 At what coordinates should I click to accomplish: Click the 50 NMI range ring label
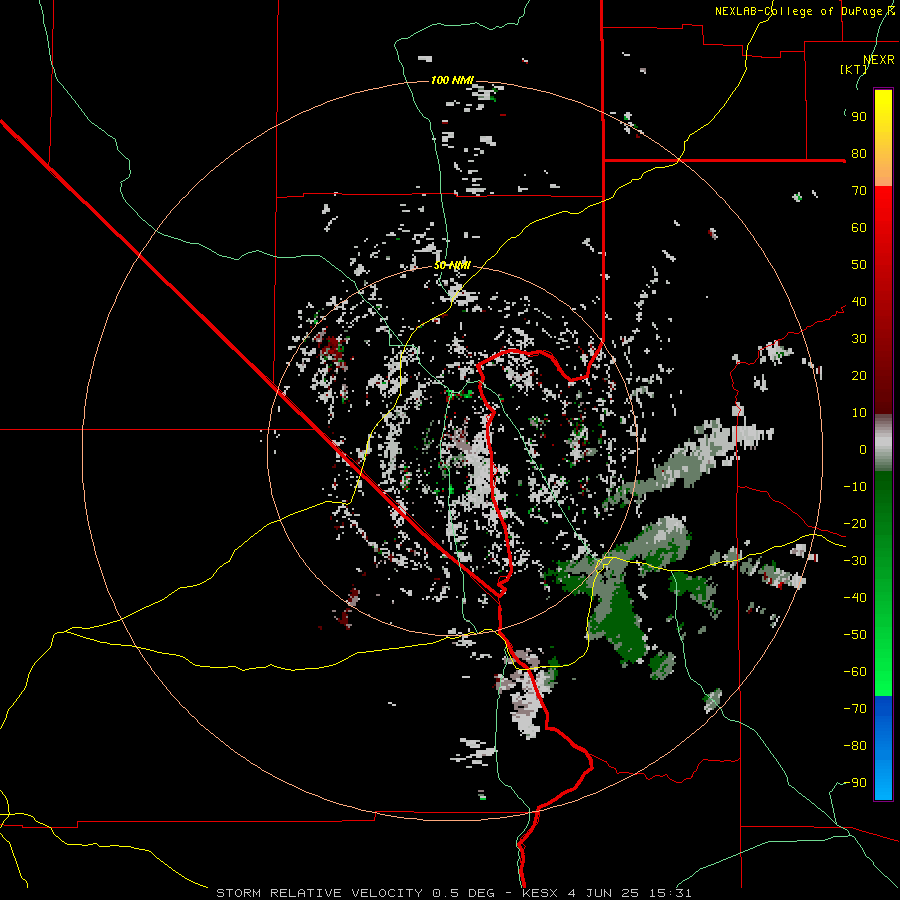pyautogui.click(x=452, y=265)
